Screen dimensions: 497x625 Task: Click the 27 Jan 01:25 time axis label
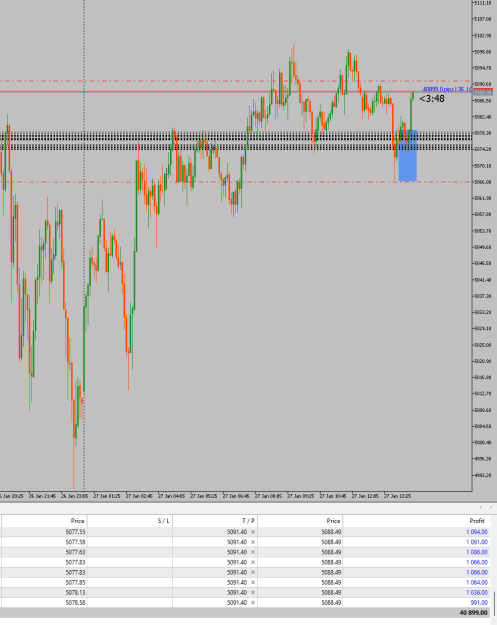pos(106,496)
